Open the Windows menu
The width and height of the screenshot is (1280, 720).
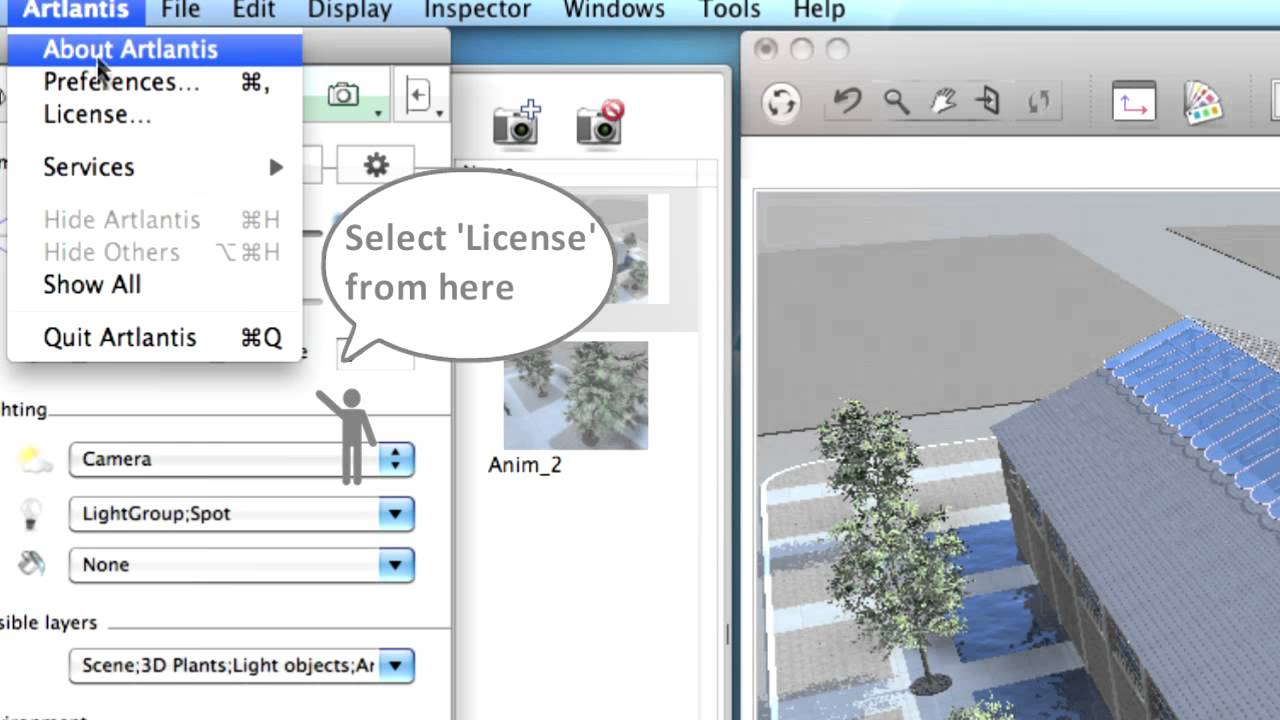(614, 11)
